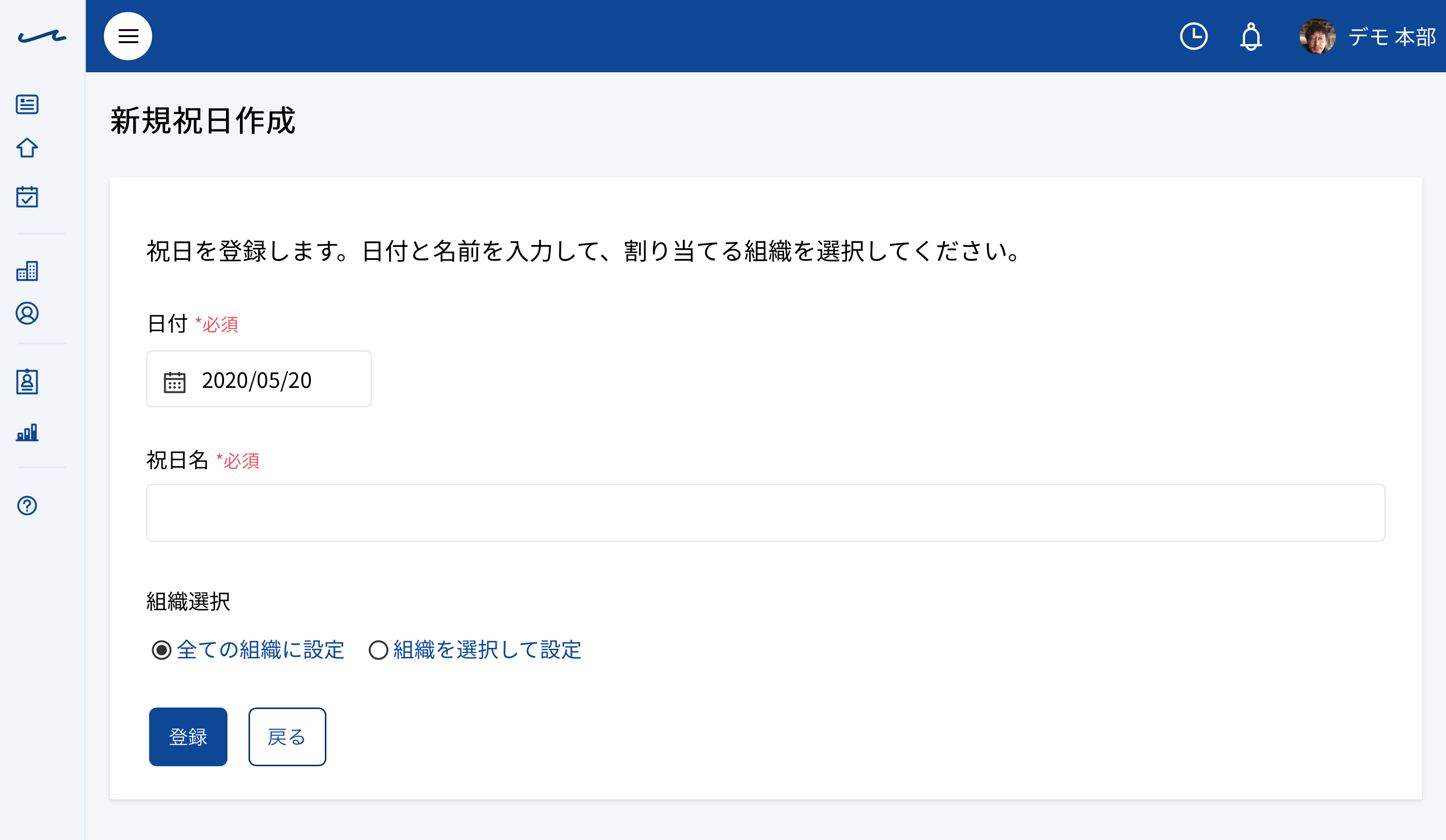Open the help question mark icon
Viewport: 1446px width, 840px height.
tap(27, 506)
